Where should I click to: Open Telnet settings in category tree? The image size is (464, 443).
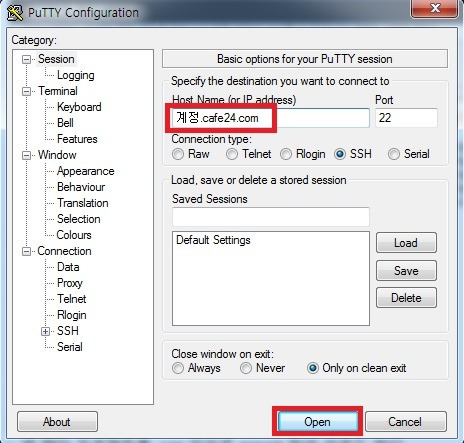(72, 299)
